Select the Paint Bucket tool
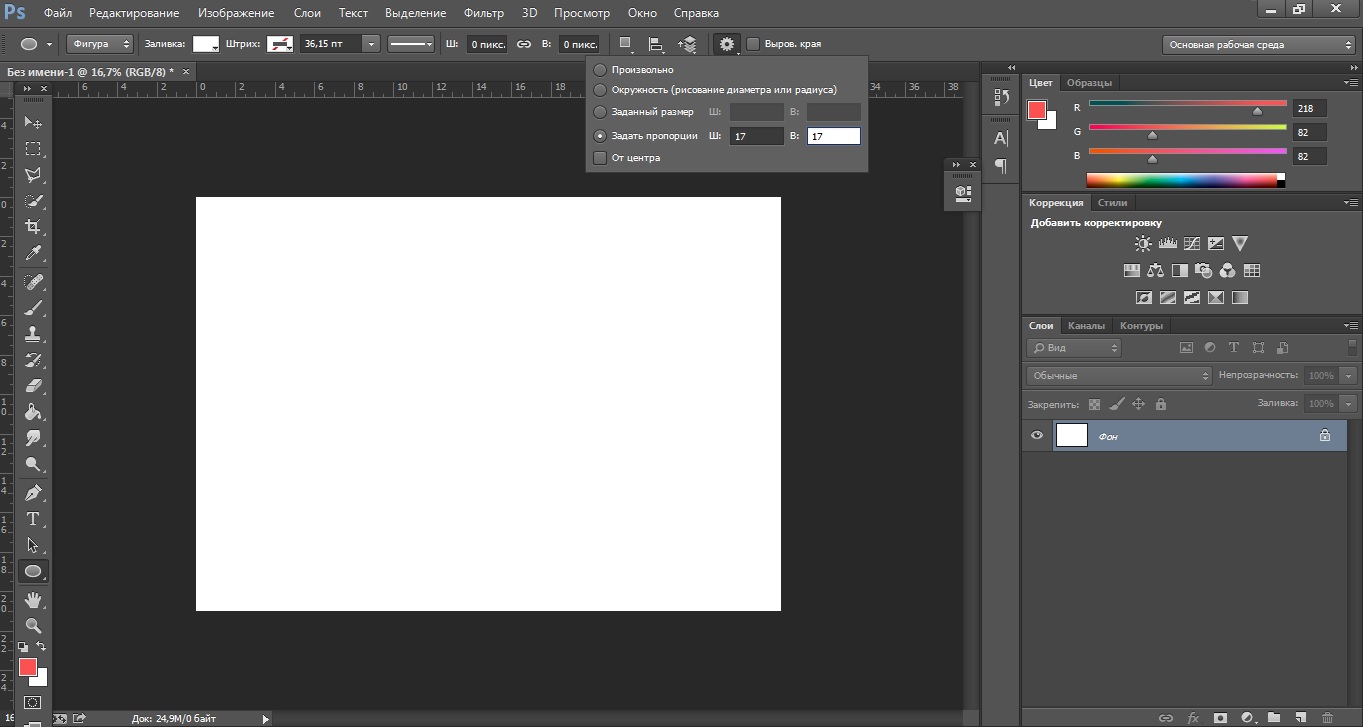This screenshot has width=1363, height=727. [33, 411]
